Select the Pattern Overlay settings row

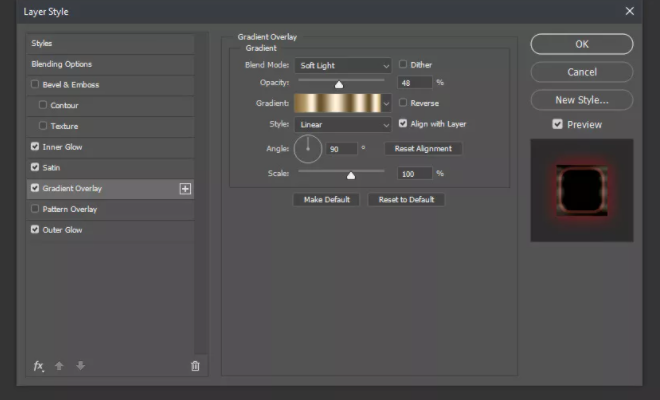[x=110, y=209]
